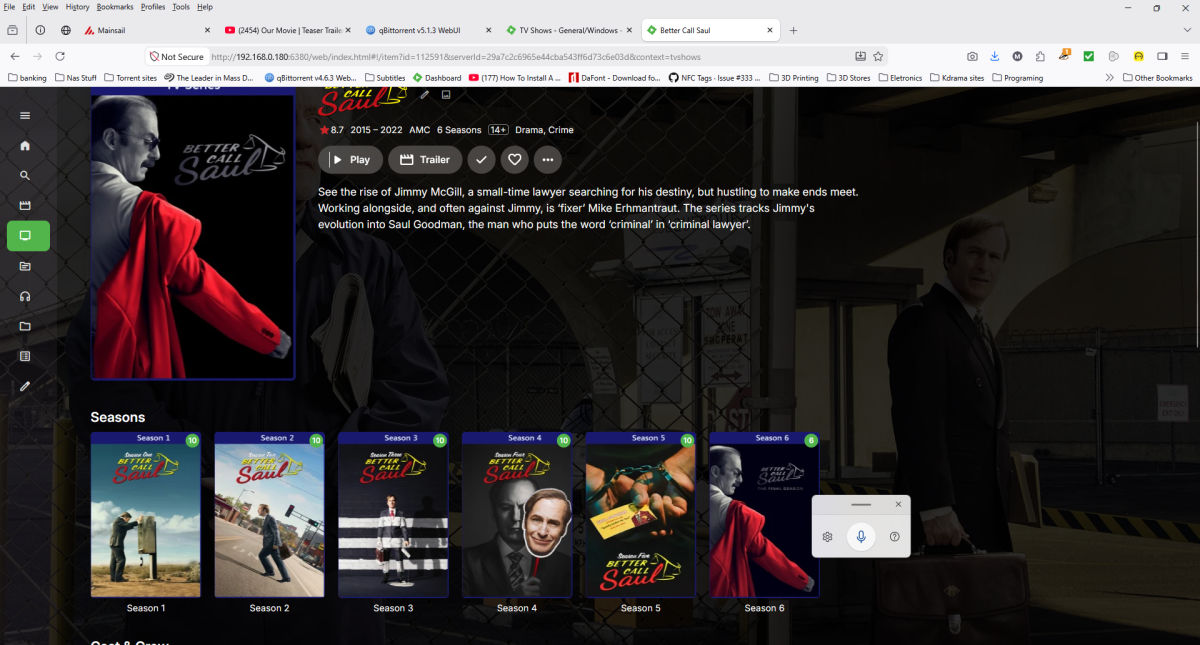Open the pencil icon in sidebar

pyautogui.click(x=25, y=386)
